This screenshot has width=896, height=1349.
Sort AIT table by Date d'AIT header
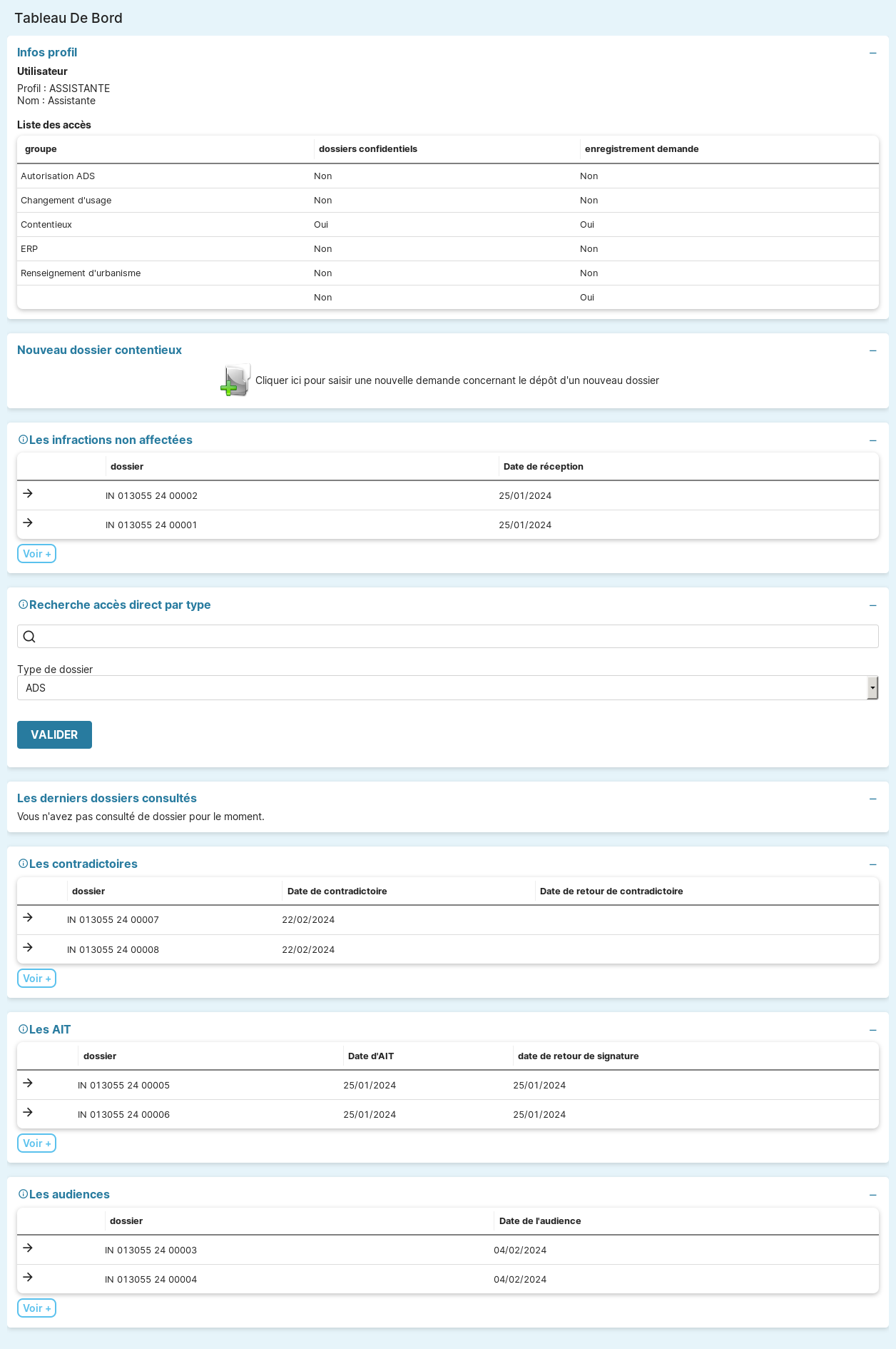[x=371, y=1056]
